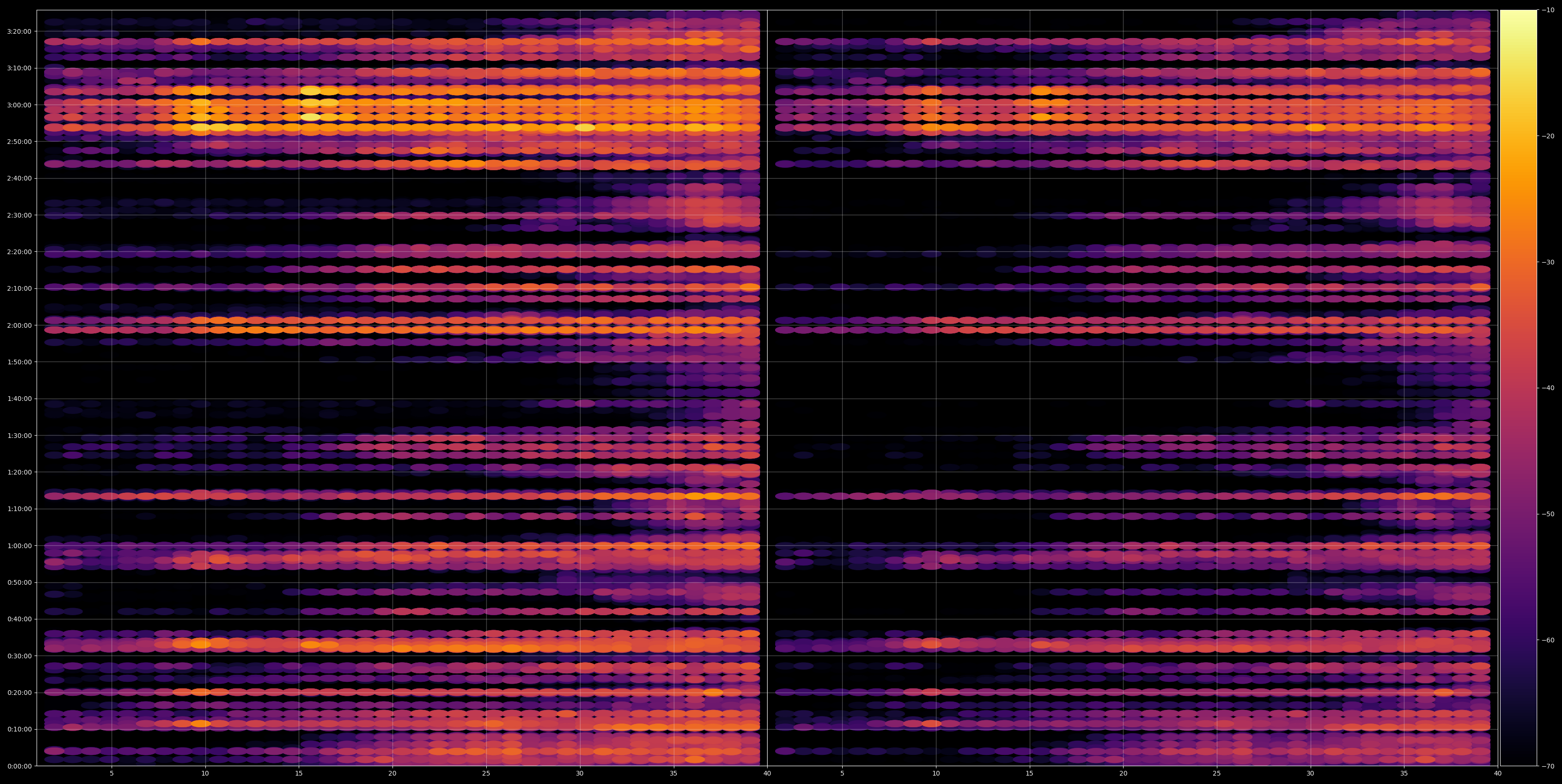Select x-axis label 20 under right heatmap
The width and height of the screenshot is (1562, 784).
(x=1124, y=774)
